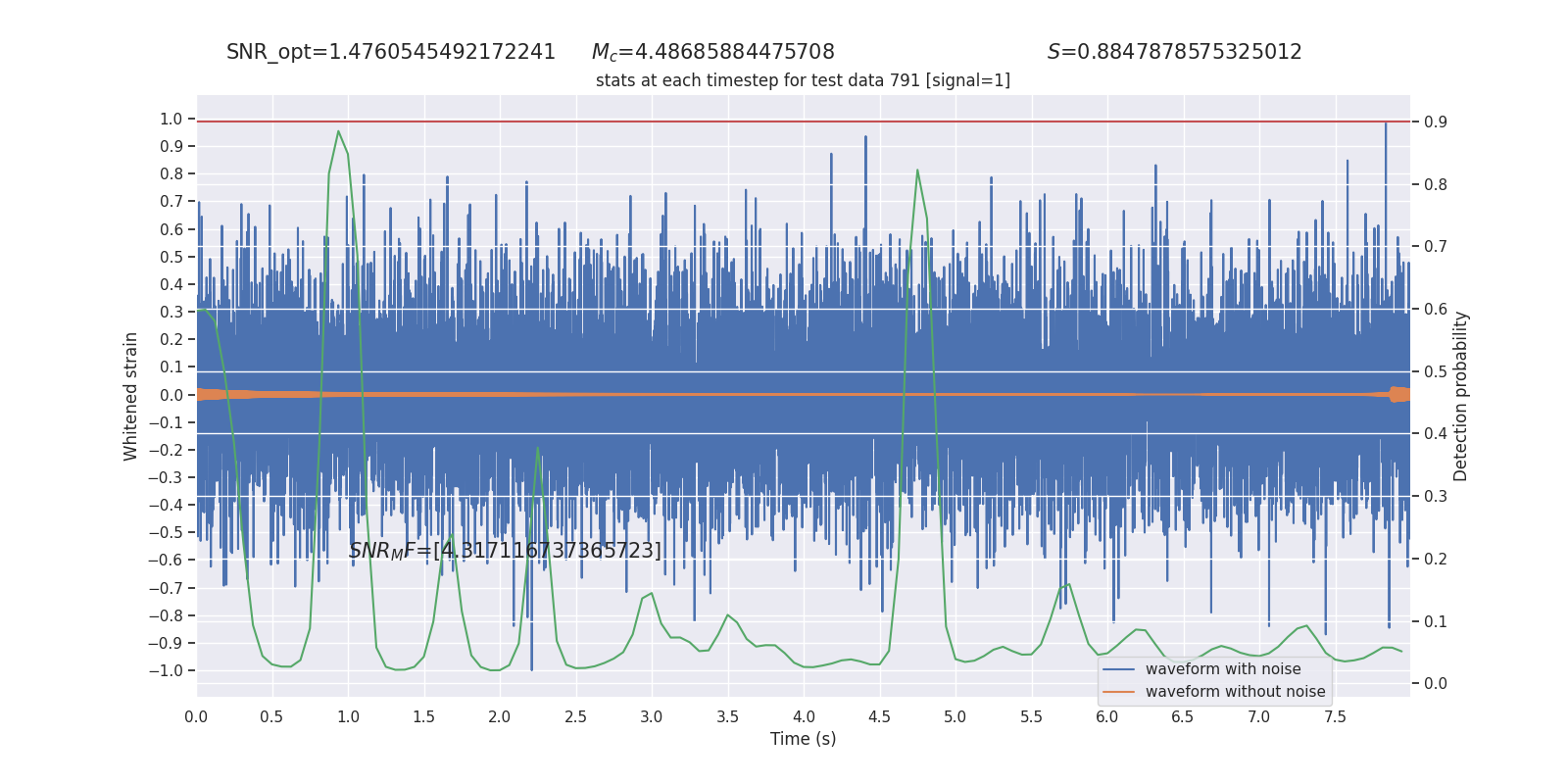Click the x-axis tick label 6.5

pos(1183,717)
